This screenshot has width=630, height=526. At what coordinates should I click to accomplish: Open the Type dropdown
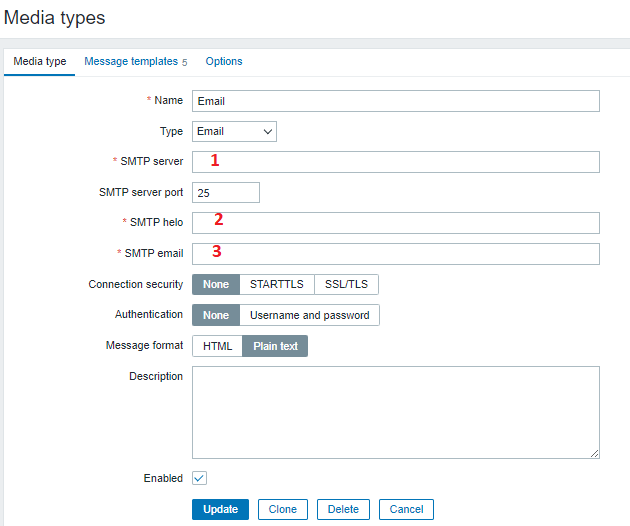pos(234,131)
